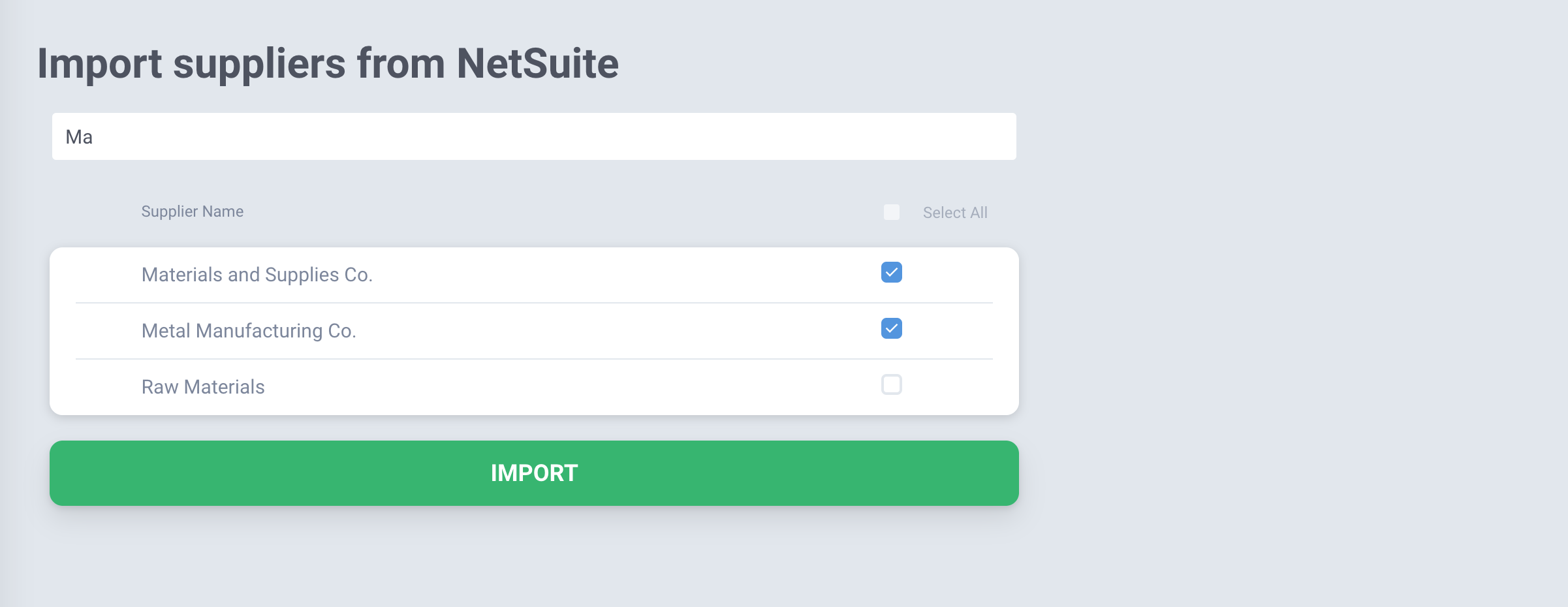Viewport: 1568px width, 607px height.
Task: Uncheck the Materials and Supplies Co. checkbox
Action: click(891, 272)
